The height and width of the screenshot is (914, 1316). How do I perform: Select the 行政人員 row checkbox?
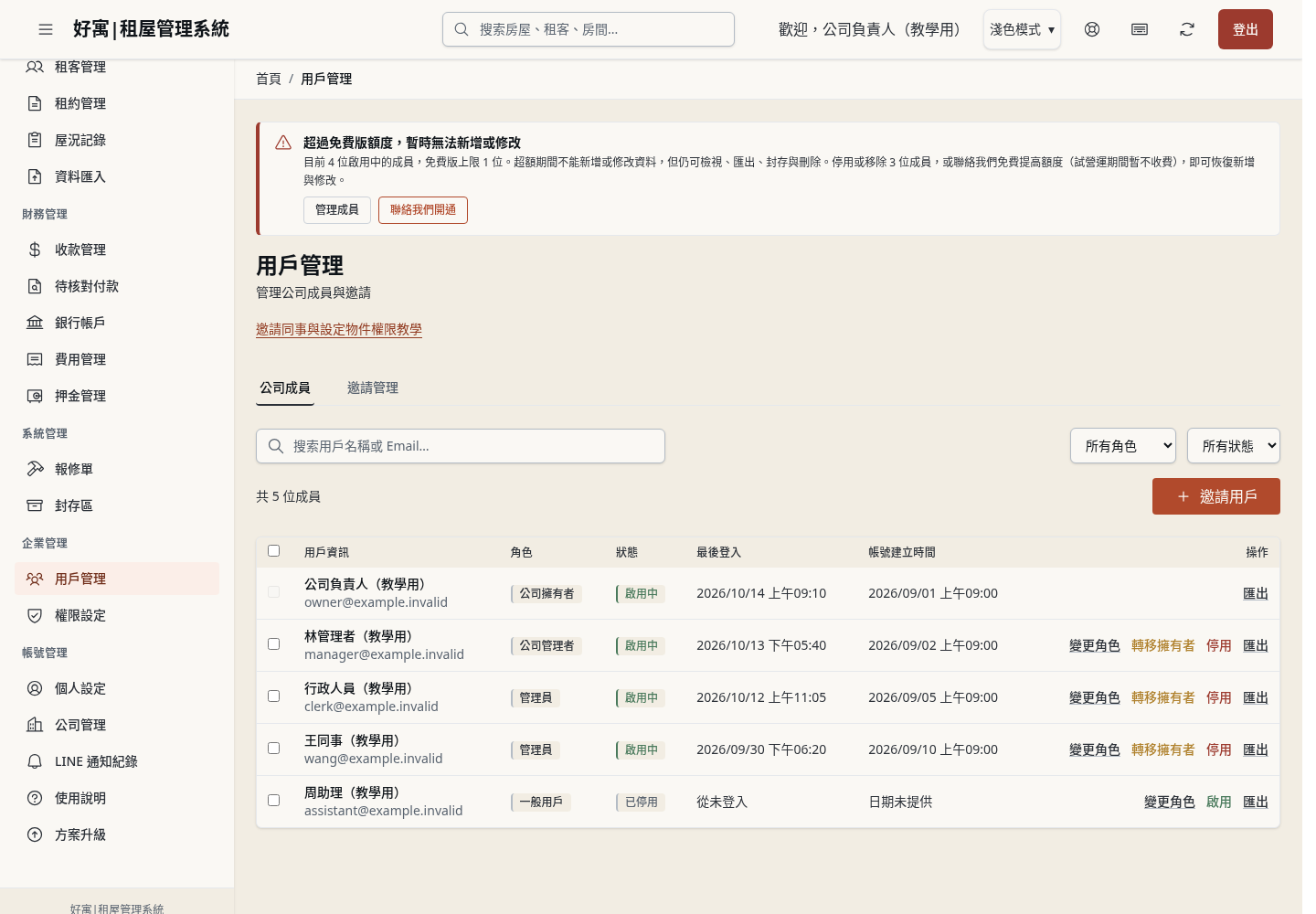click(273, 696)
